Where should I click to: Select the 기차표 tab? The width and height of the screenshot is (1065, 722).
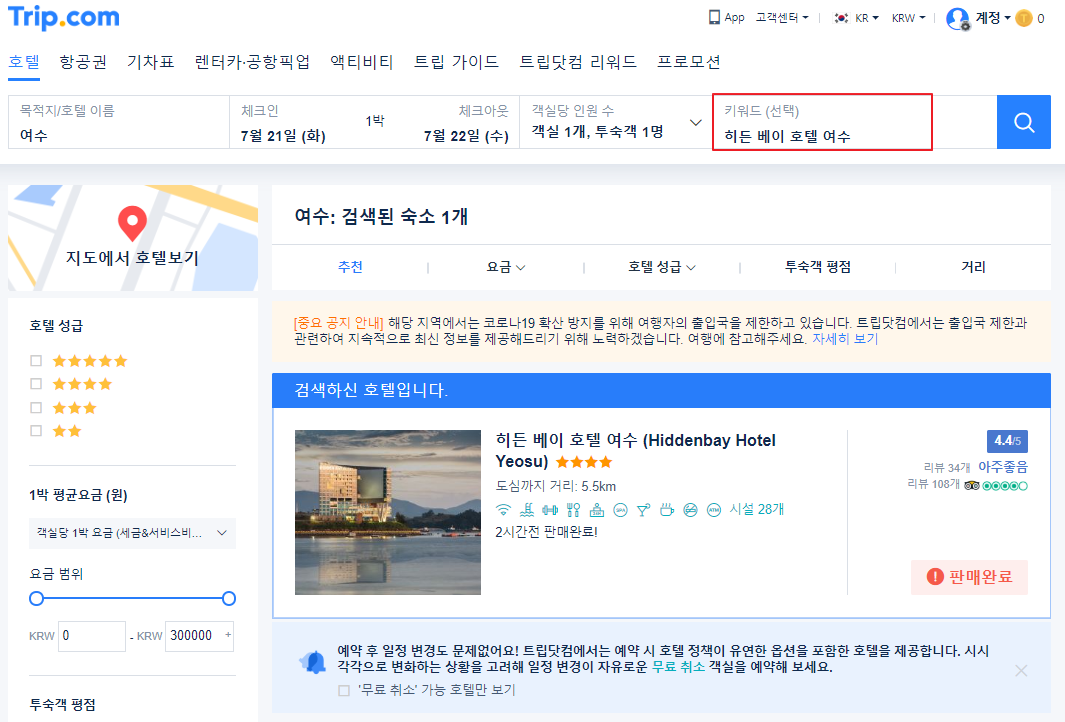click(150, 62)
